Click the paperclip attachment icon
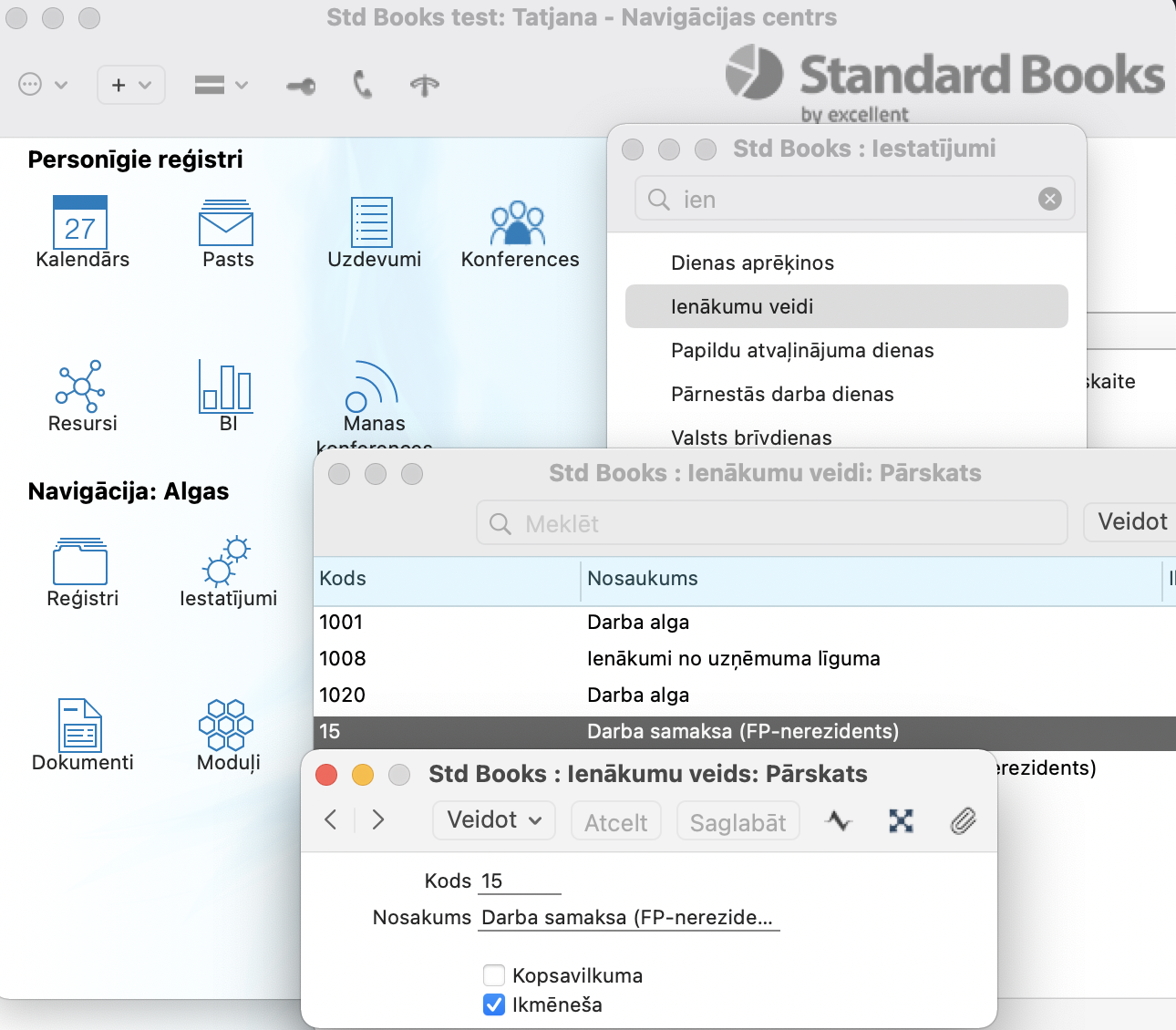The height and width of the screenshot is (1030, 1176). click(x=963, y=821)
